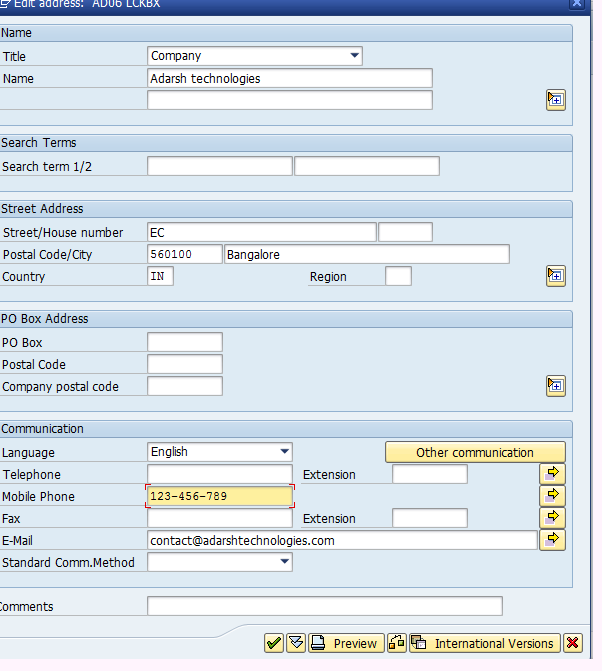
Task: Open the Title dropdown showing Company
Action: pos(255,56)
